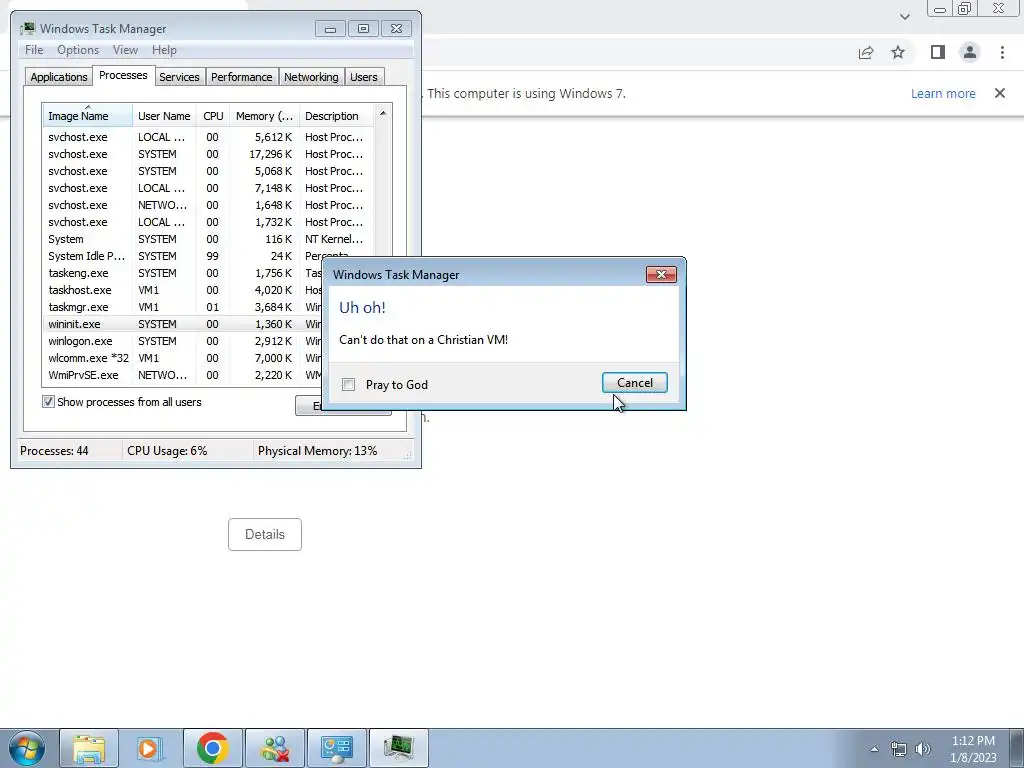Viewport: 1024px width, 768px height.
Task: Click the CPU Usage: 6% status entry
Action: pos(167,451)
